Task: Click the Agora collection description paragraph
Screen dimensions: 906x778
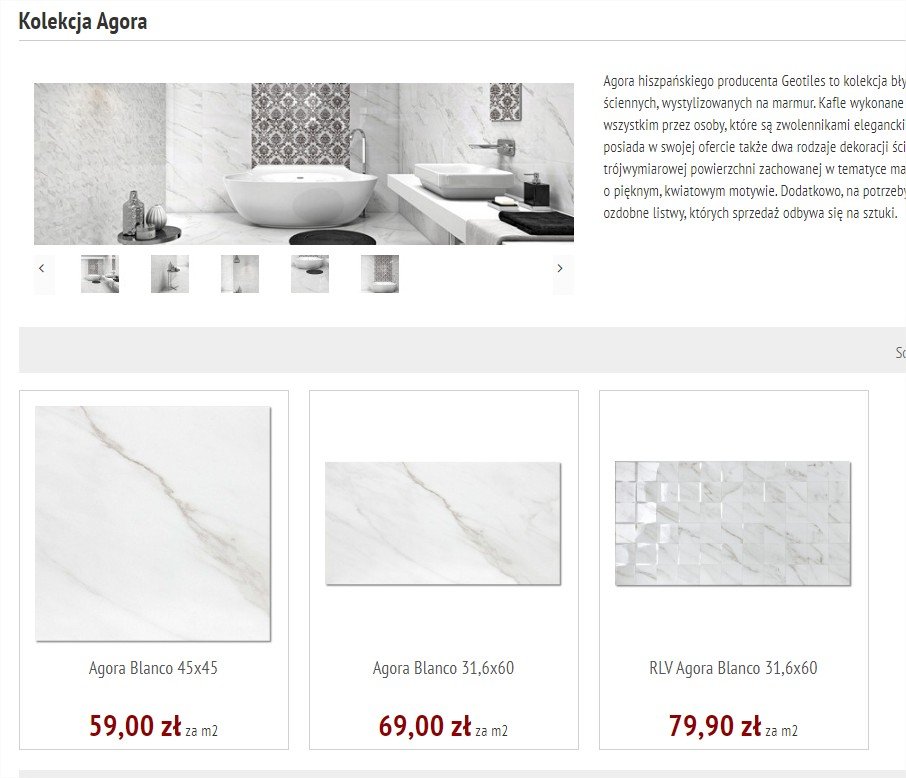Action: (x=754, y=147)
